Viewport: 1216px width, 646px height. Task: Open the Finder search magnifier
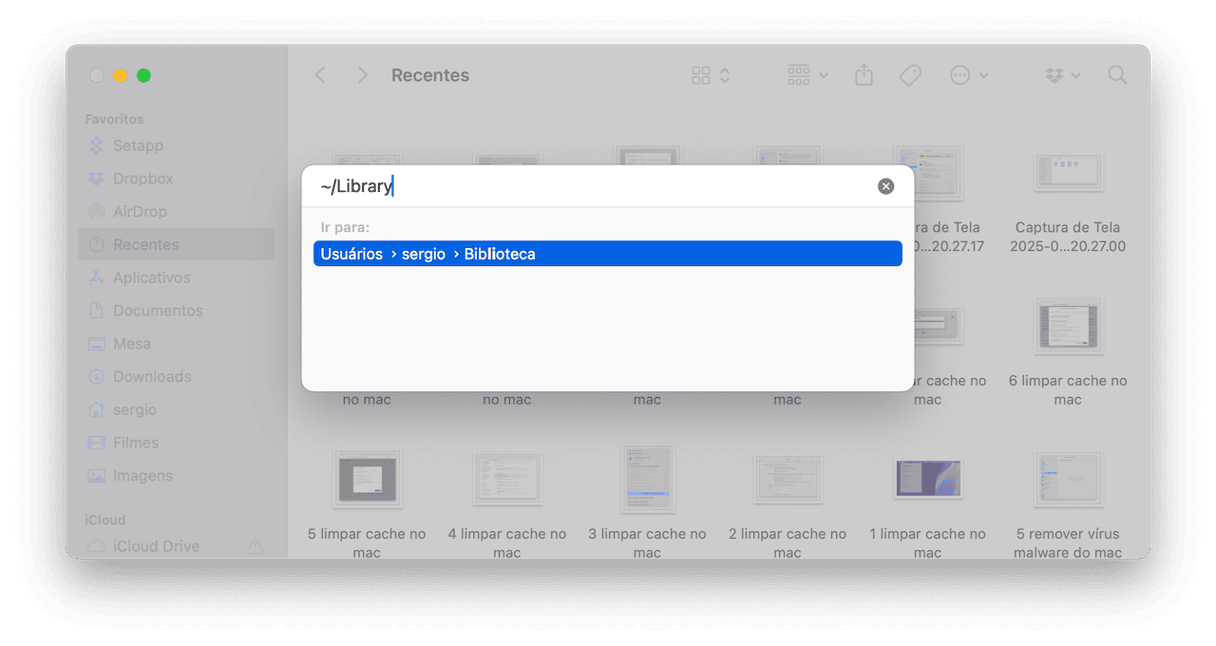[x=1117, y=75]
